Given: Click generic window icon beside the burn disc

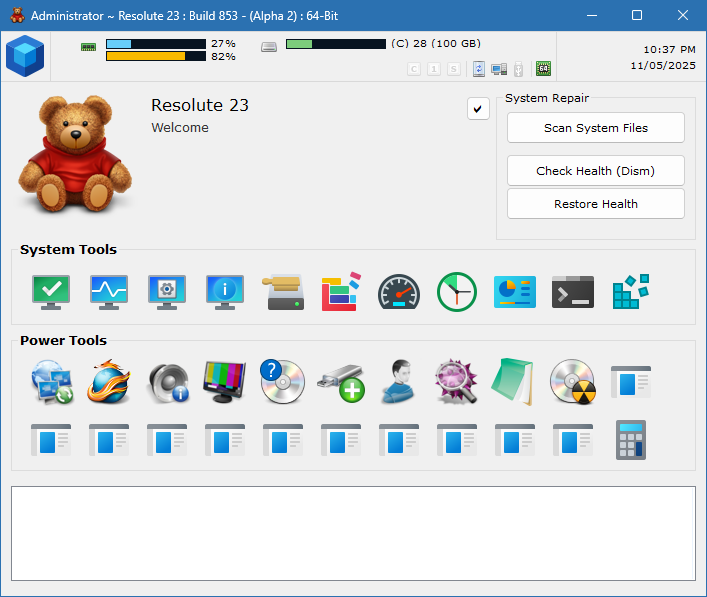Looking at the screenshot, I should [x=631, y=382].
